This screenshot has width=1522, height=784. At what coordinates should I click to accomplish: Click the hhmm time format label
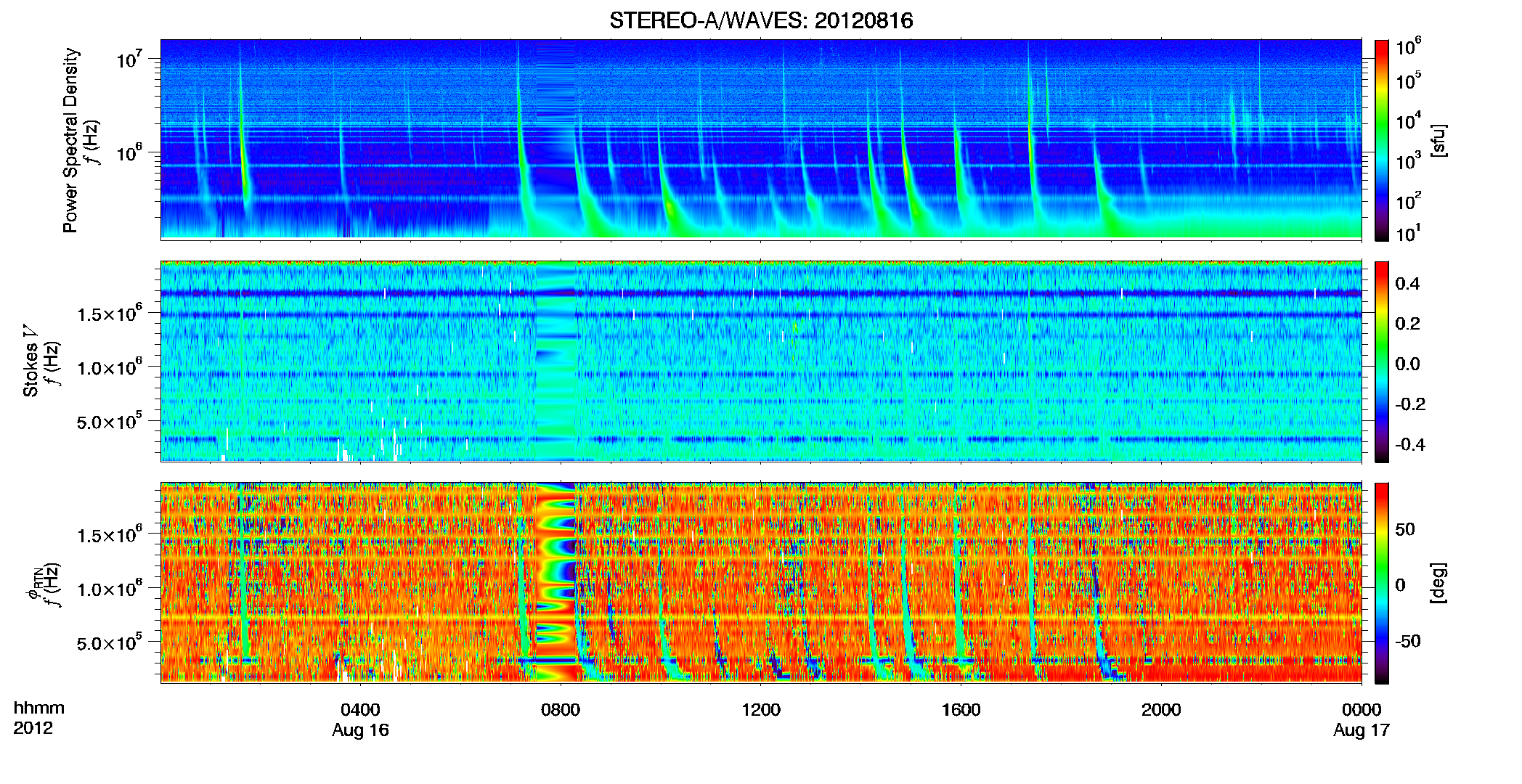(x=39, y=709)
